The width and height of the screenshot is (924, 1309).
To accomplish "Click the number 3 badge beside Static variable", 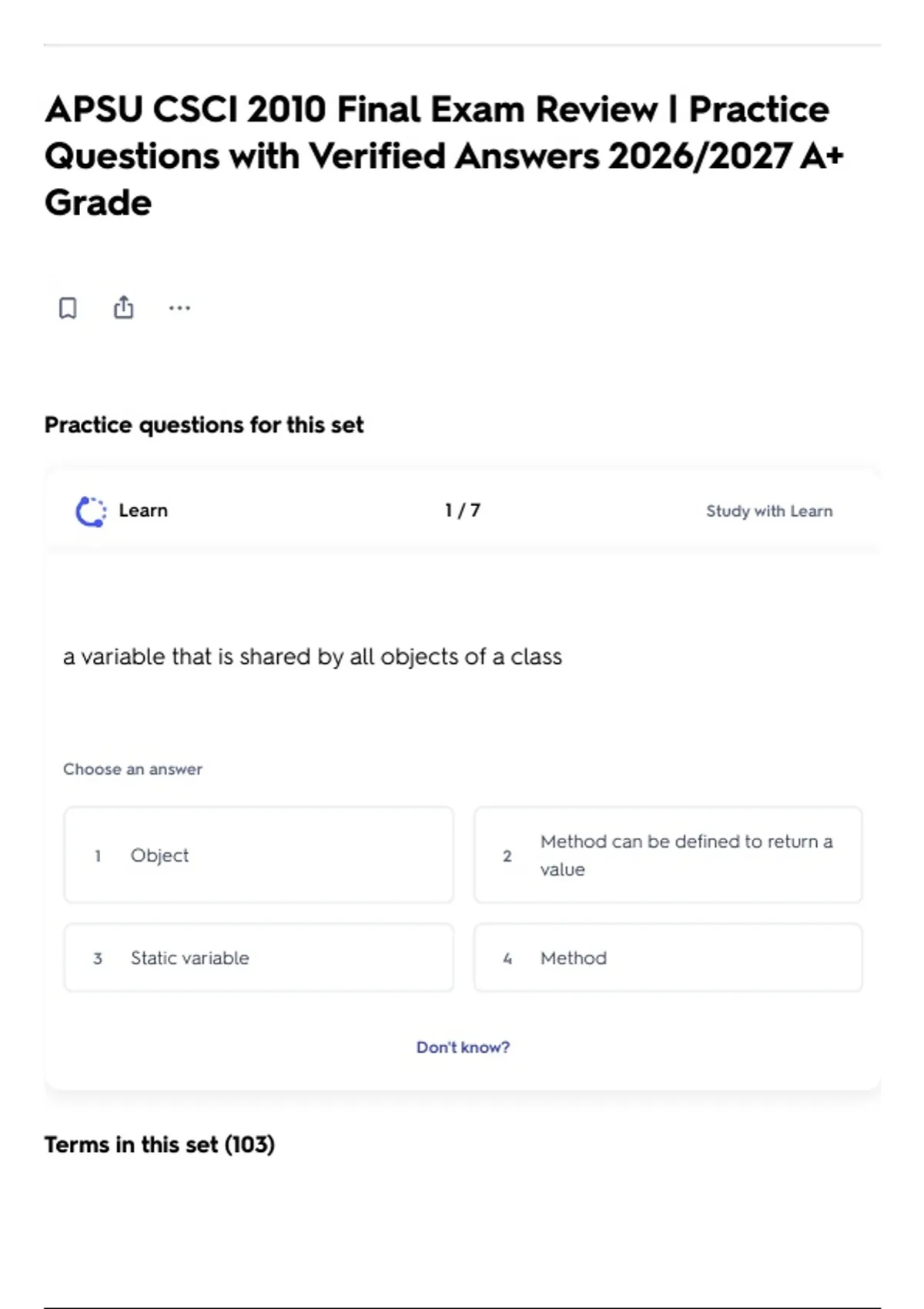I will point(98,959).
